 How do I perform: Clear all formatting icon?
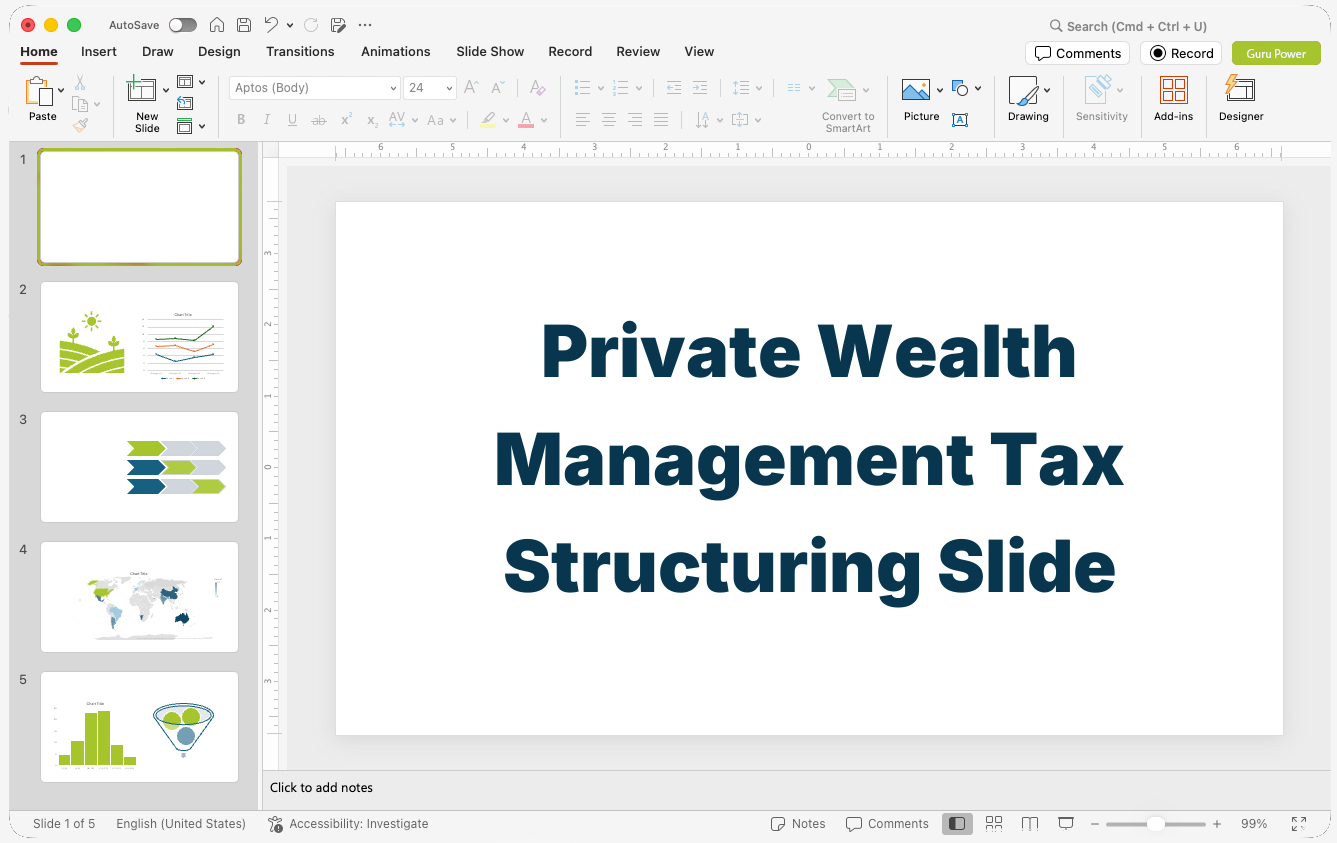[x=537, y=88]
